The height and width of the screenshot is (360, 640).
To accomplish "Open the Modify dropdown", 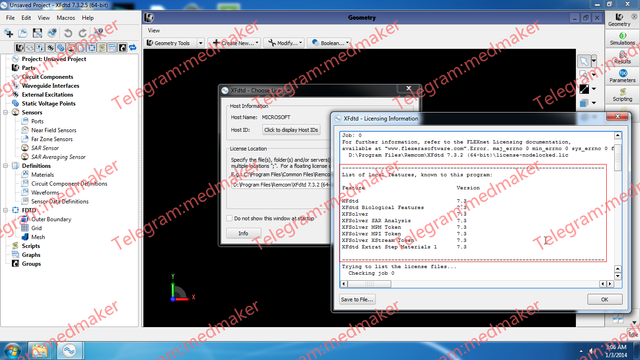I will tap(284, 43).
